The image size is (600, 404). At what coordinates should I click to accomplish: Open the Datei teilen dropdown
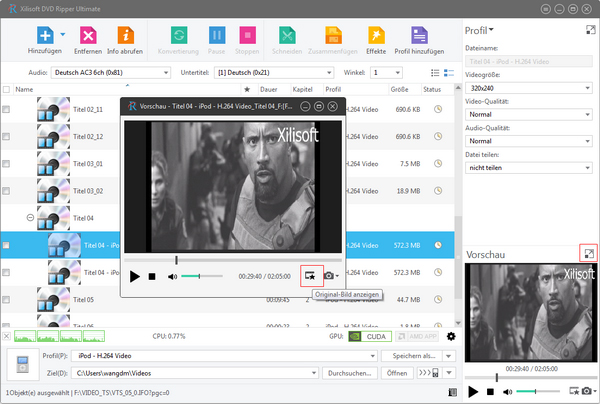pyautogui.click(x=529, y=168)
